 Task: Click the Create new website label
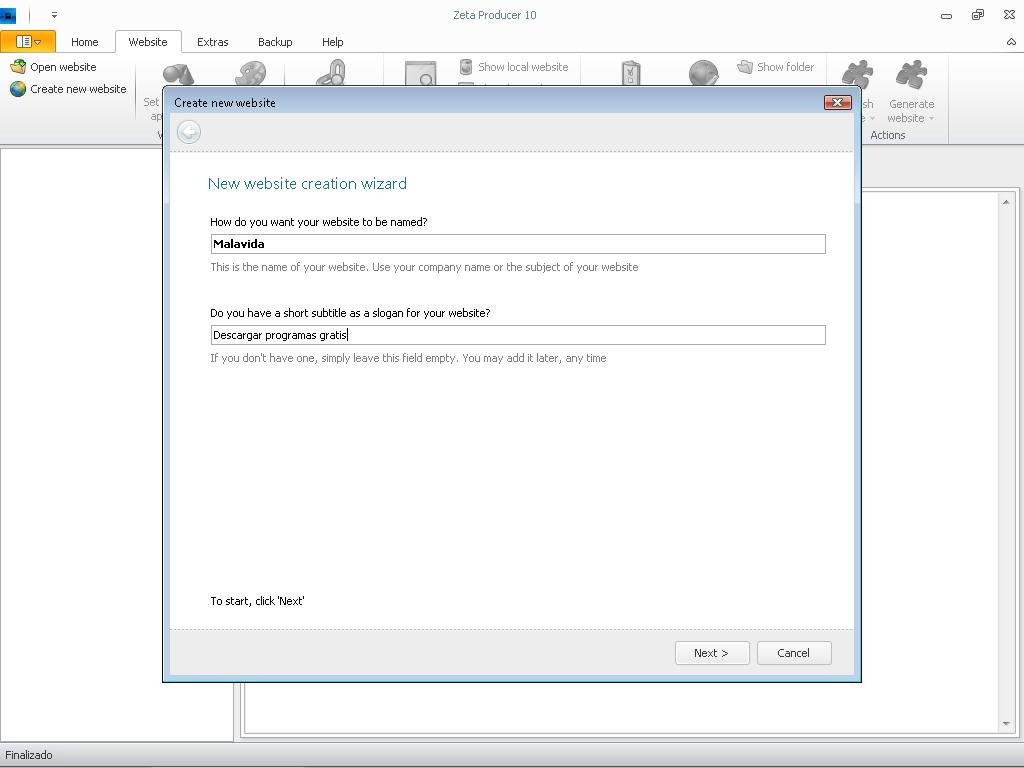click(78, 89)
